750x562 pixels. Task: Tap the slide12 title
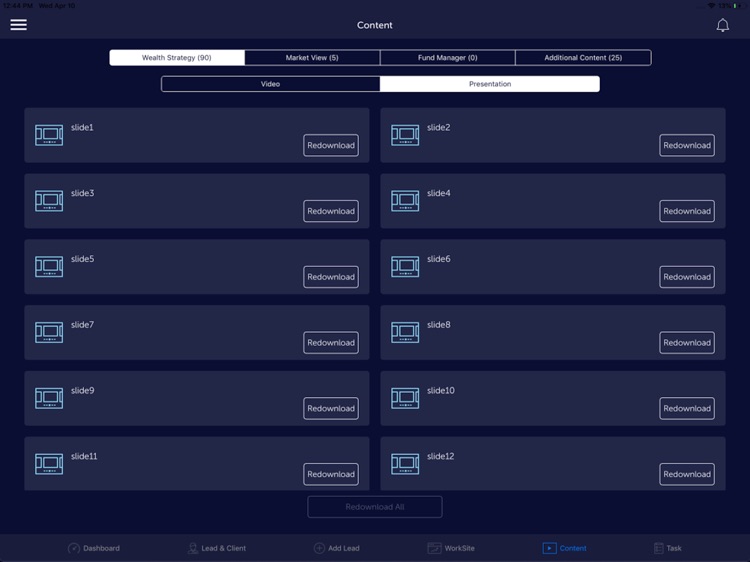tap(441, 456)
